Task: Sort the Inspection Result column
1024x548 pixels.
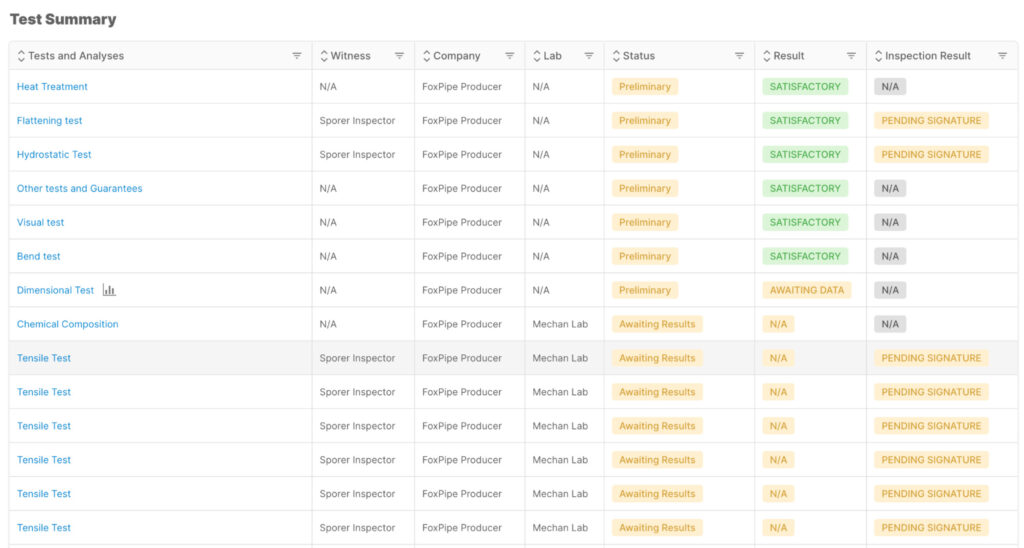Action: pos(878,56)
